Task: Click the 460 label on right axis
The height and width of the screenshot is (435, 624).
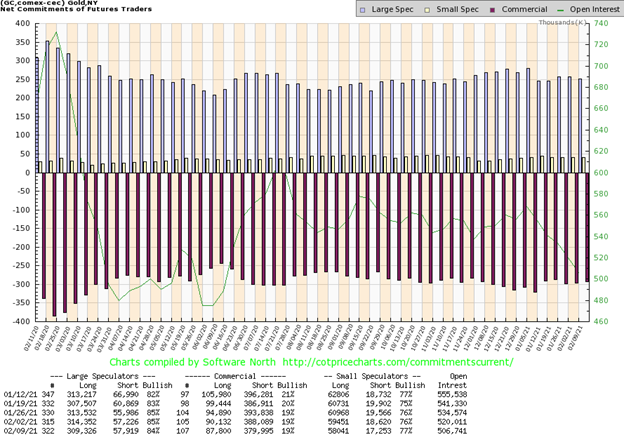Action: [601, 321]
